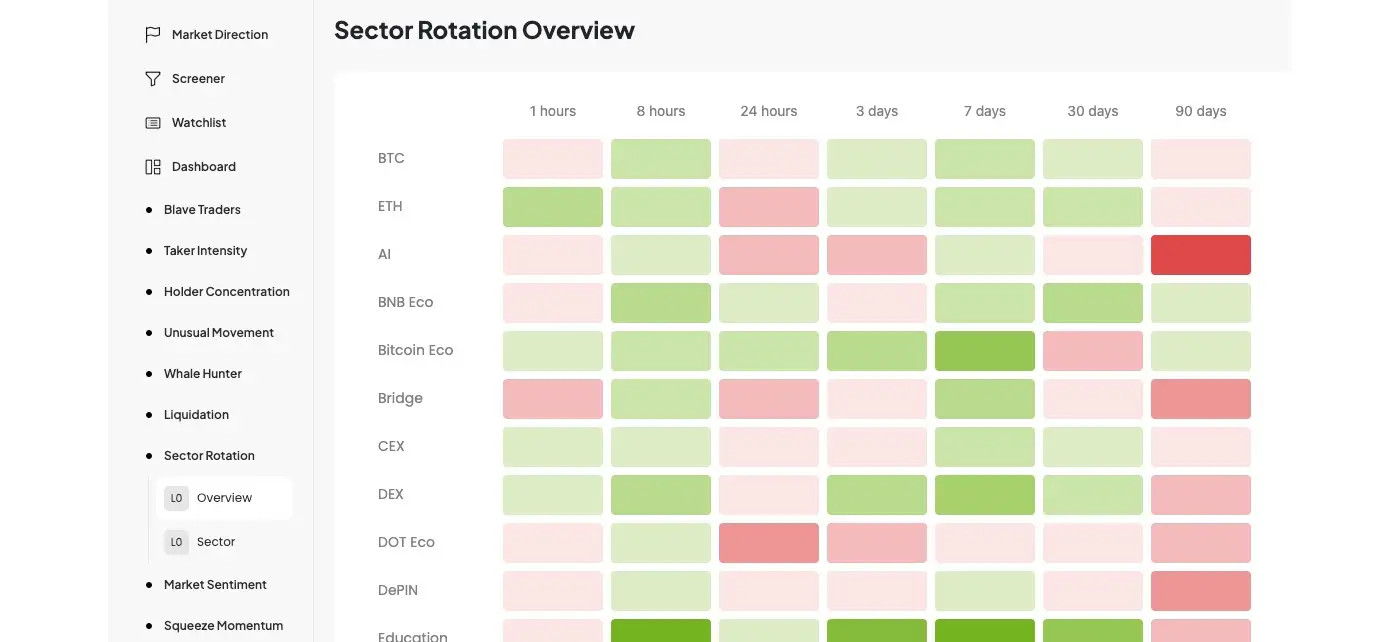Click the ETH 1 hours heatmap cell
Image resolution: width=1400 pixels, height=642 pixels.
point(552,207)
